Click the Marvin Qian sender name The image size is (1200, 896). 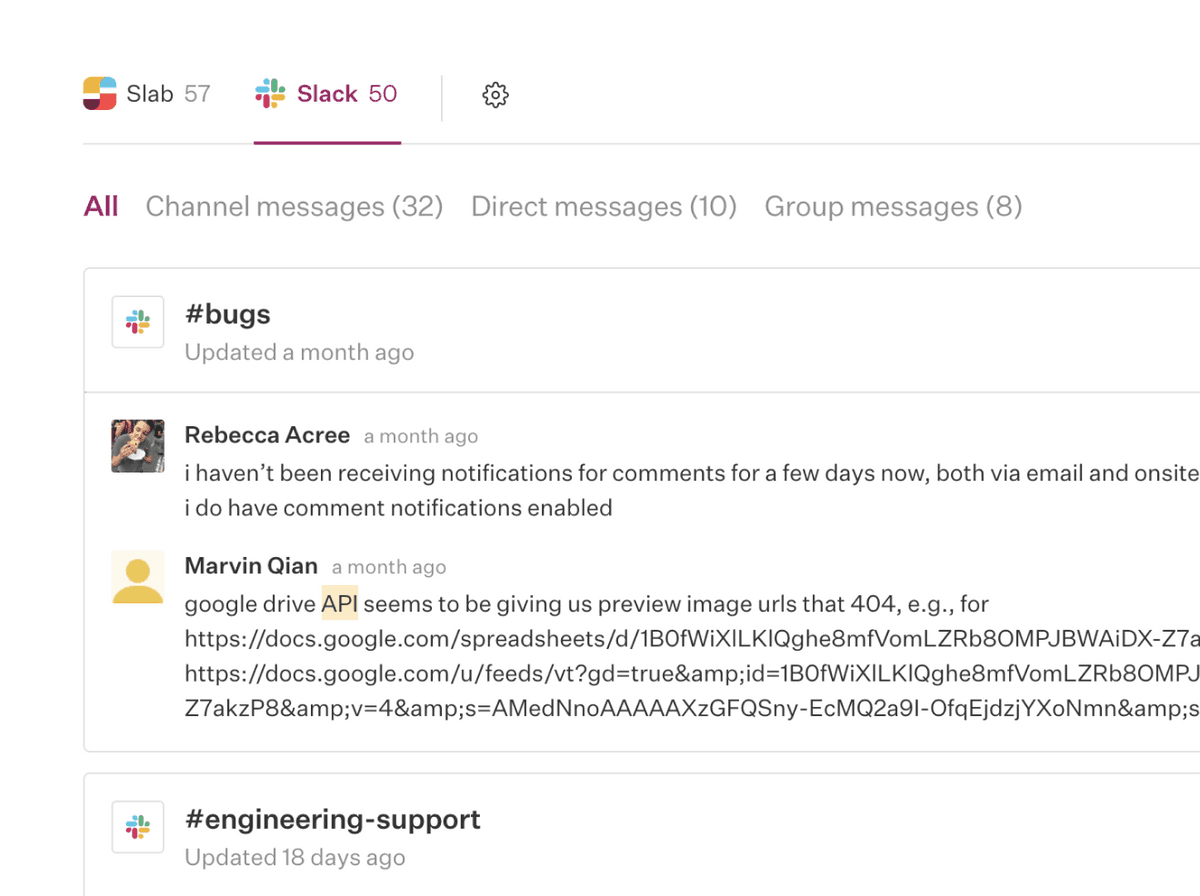(x=251, y=566)
